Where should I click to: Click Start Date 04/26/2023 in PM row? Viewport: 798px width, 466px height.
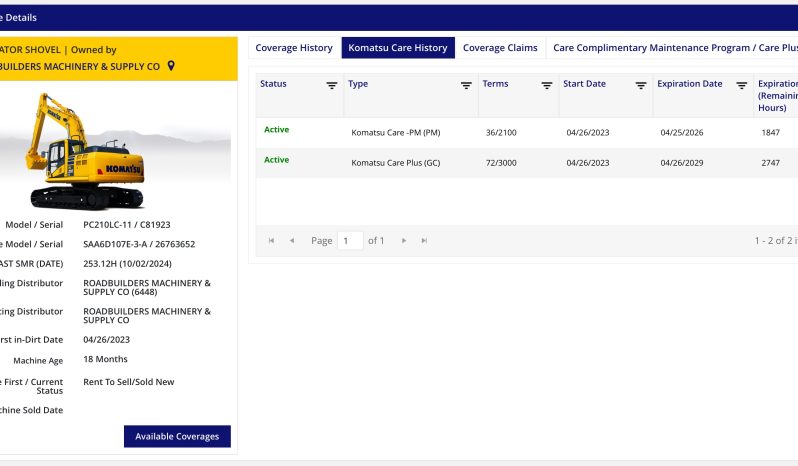tap(587, 133)
